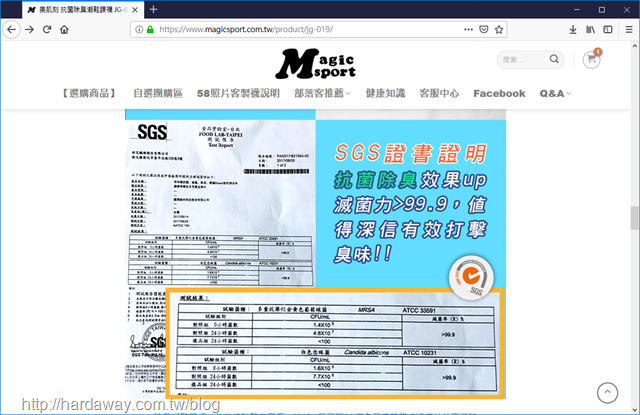This screenshot has width=640, height=415.
Task: Open 健康知識 menu item
Action: pos(385,93)
